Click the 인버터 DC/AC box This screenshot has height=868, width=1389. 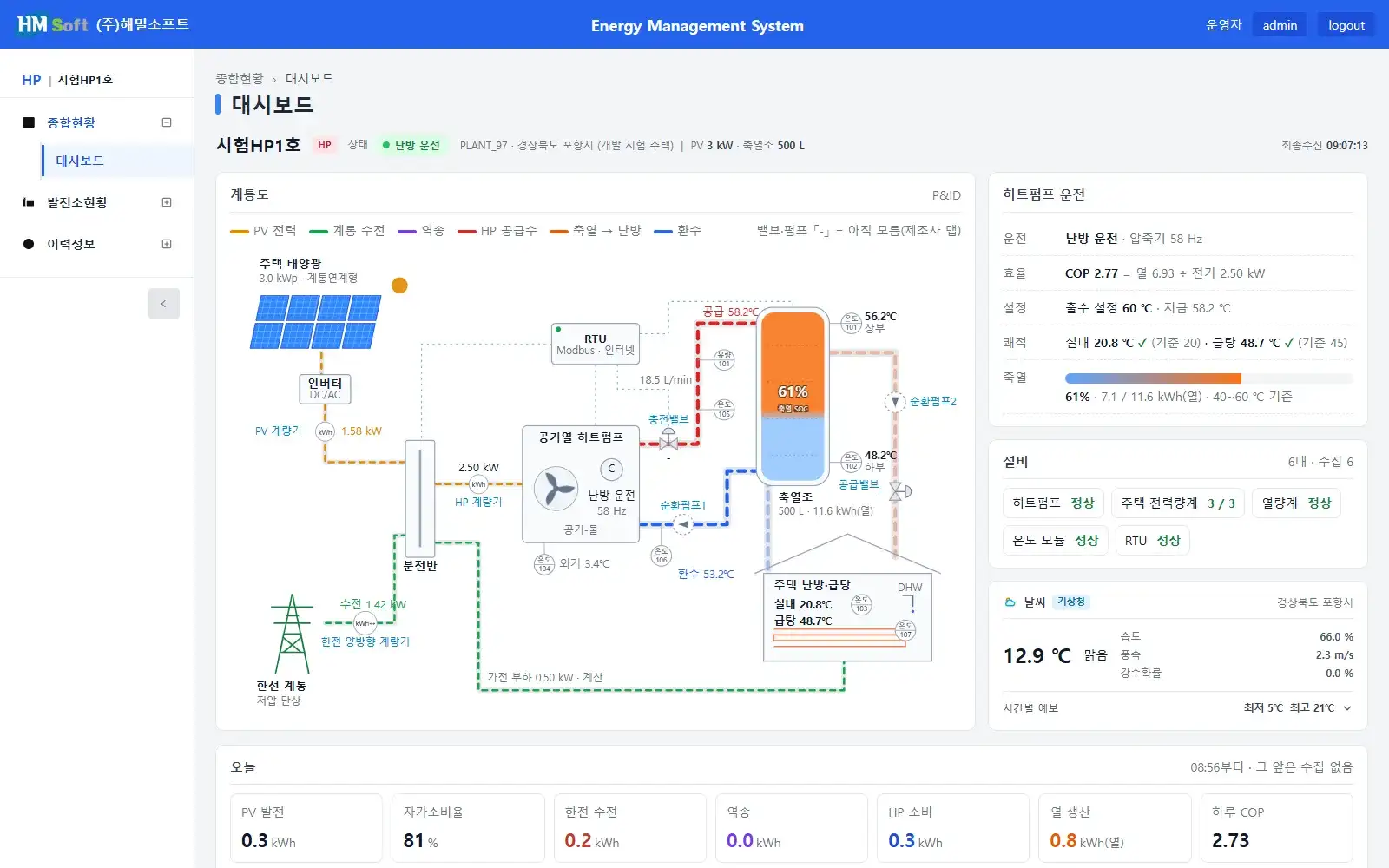[325, 389]
